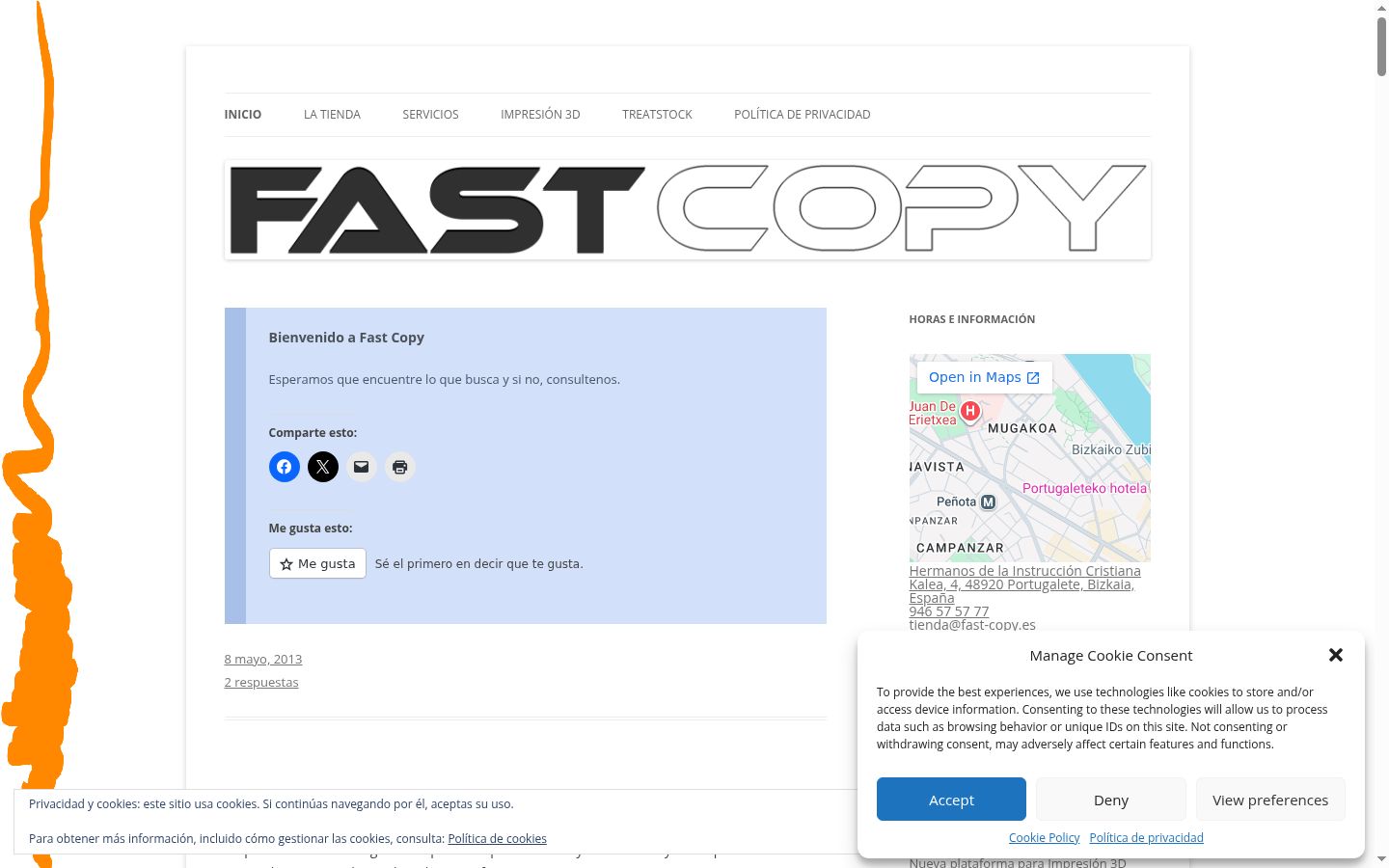1389x868 pixels.
Task: Click HORAS E INFORMACIÓN heading
Action: click(971, 319)
